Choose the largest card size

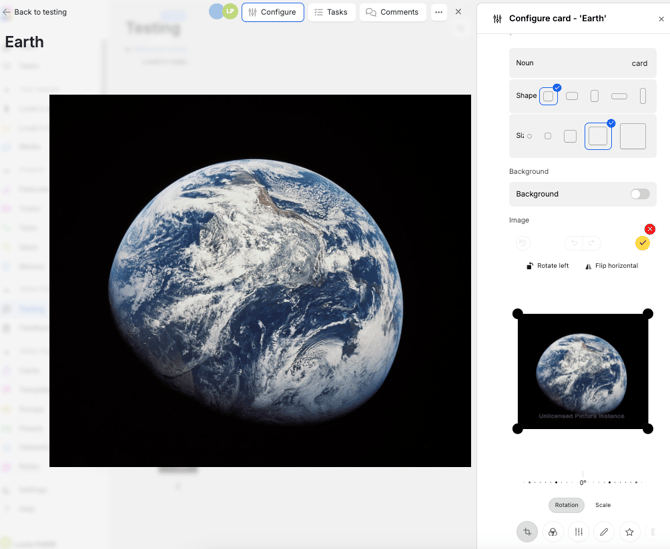point(633,136)
